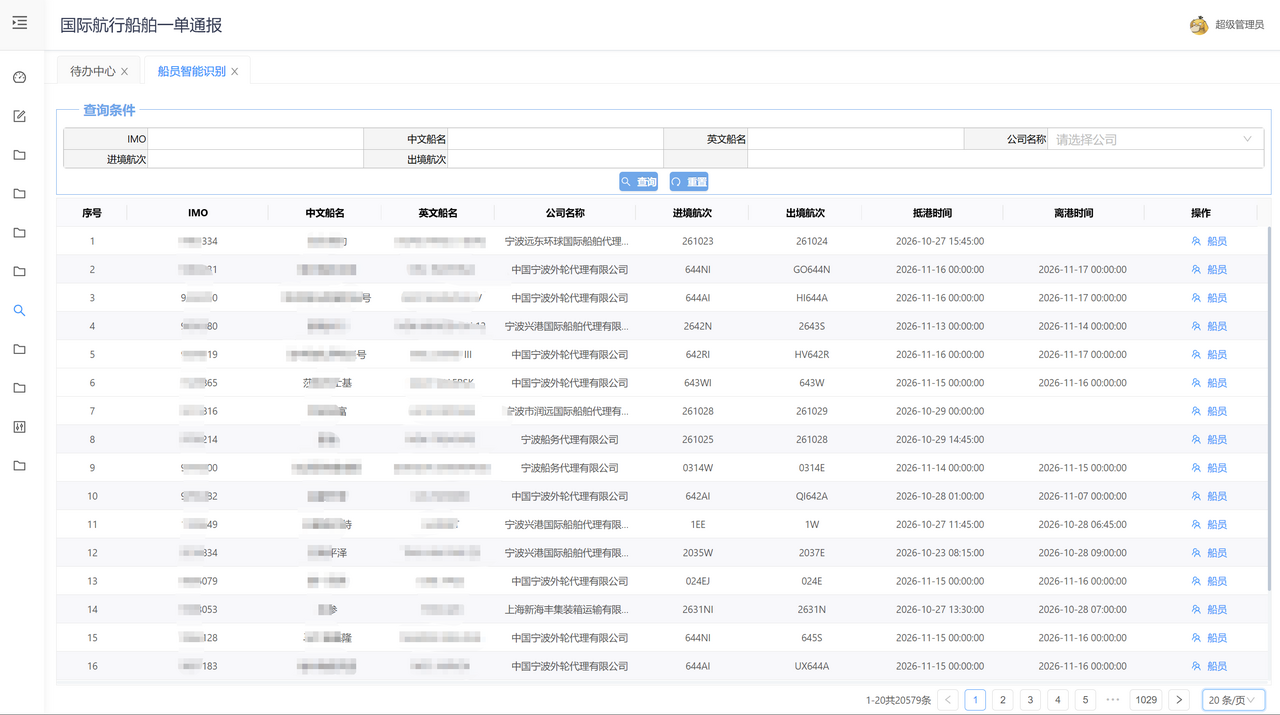Click the 超级管理员 user name

coord(1240,25)
